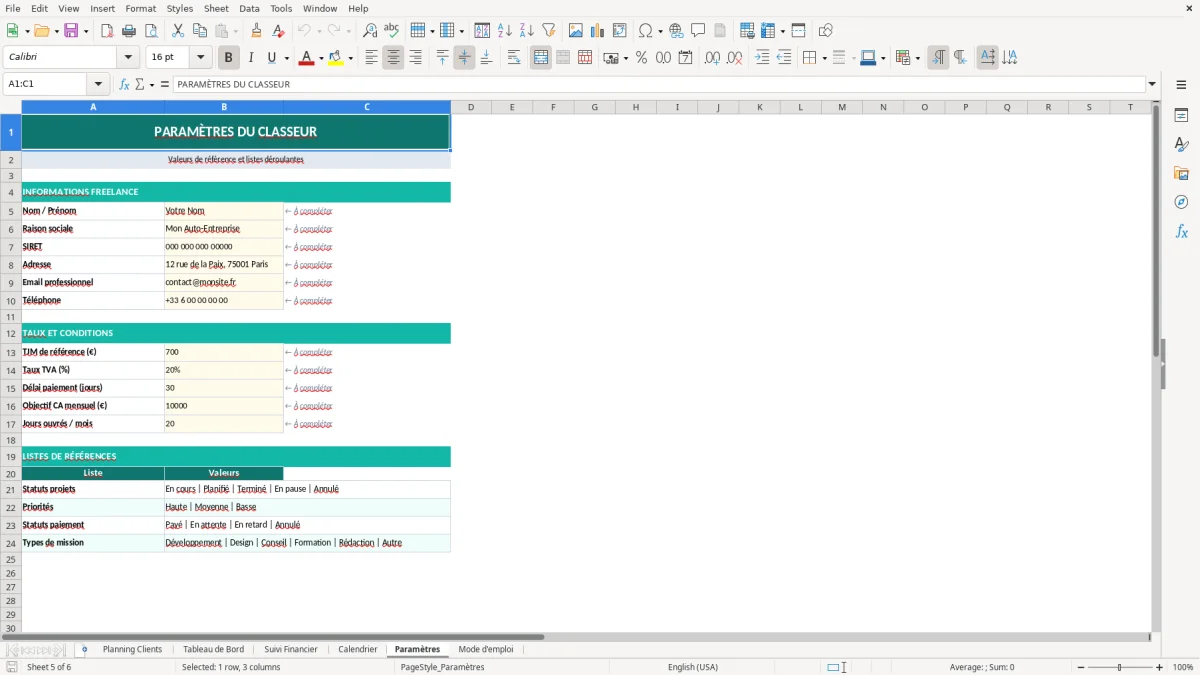The height and width of the screenshot is (675, 1200).
Task: Format selection as percent
Action: pyautogui.click(x=641, y=58)
